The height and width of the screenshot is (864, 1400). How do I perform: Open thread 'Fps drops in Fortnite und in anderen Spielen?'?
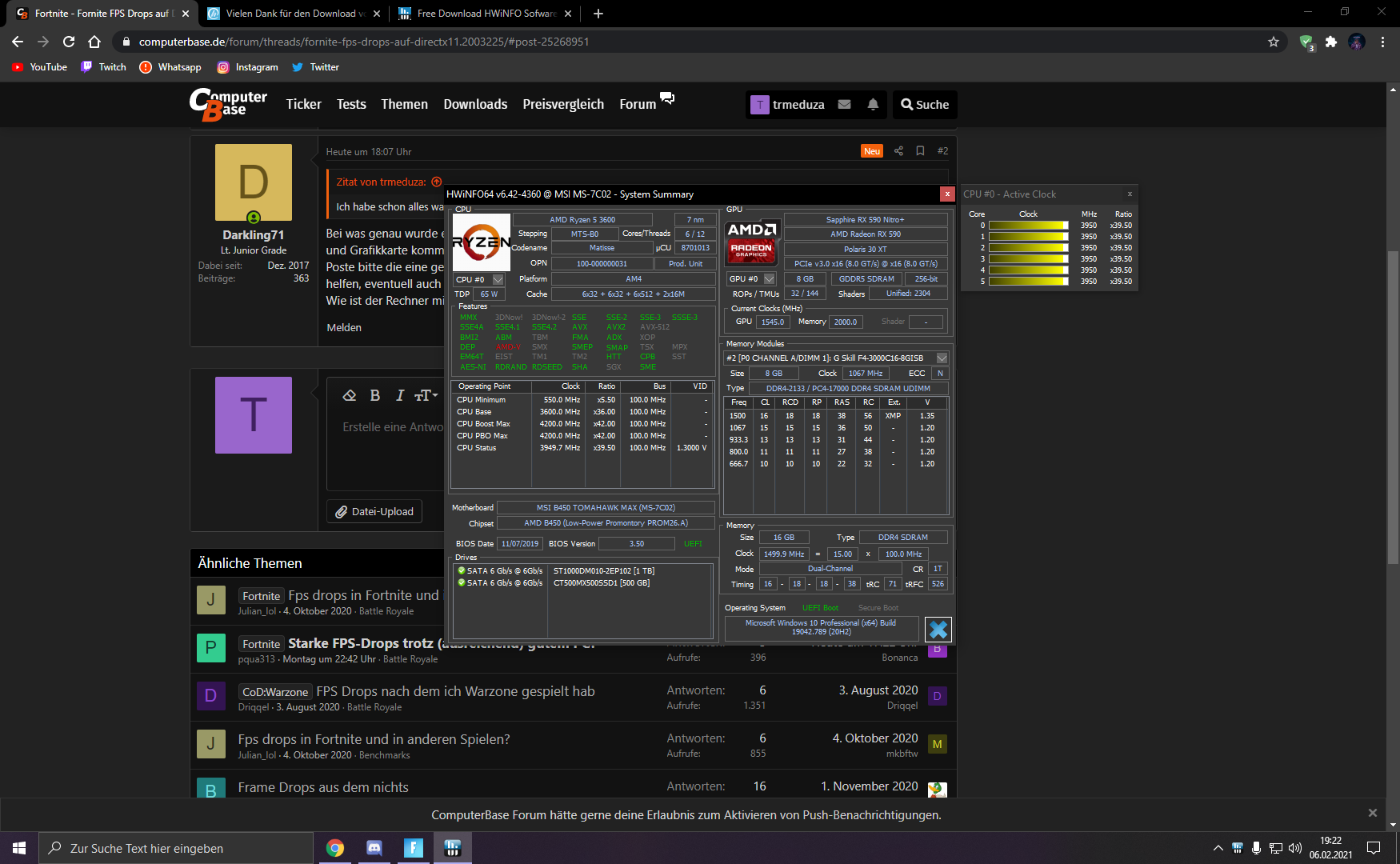point(374,739)
